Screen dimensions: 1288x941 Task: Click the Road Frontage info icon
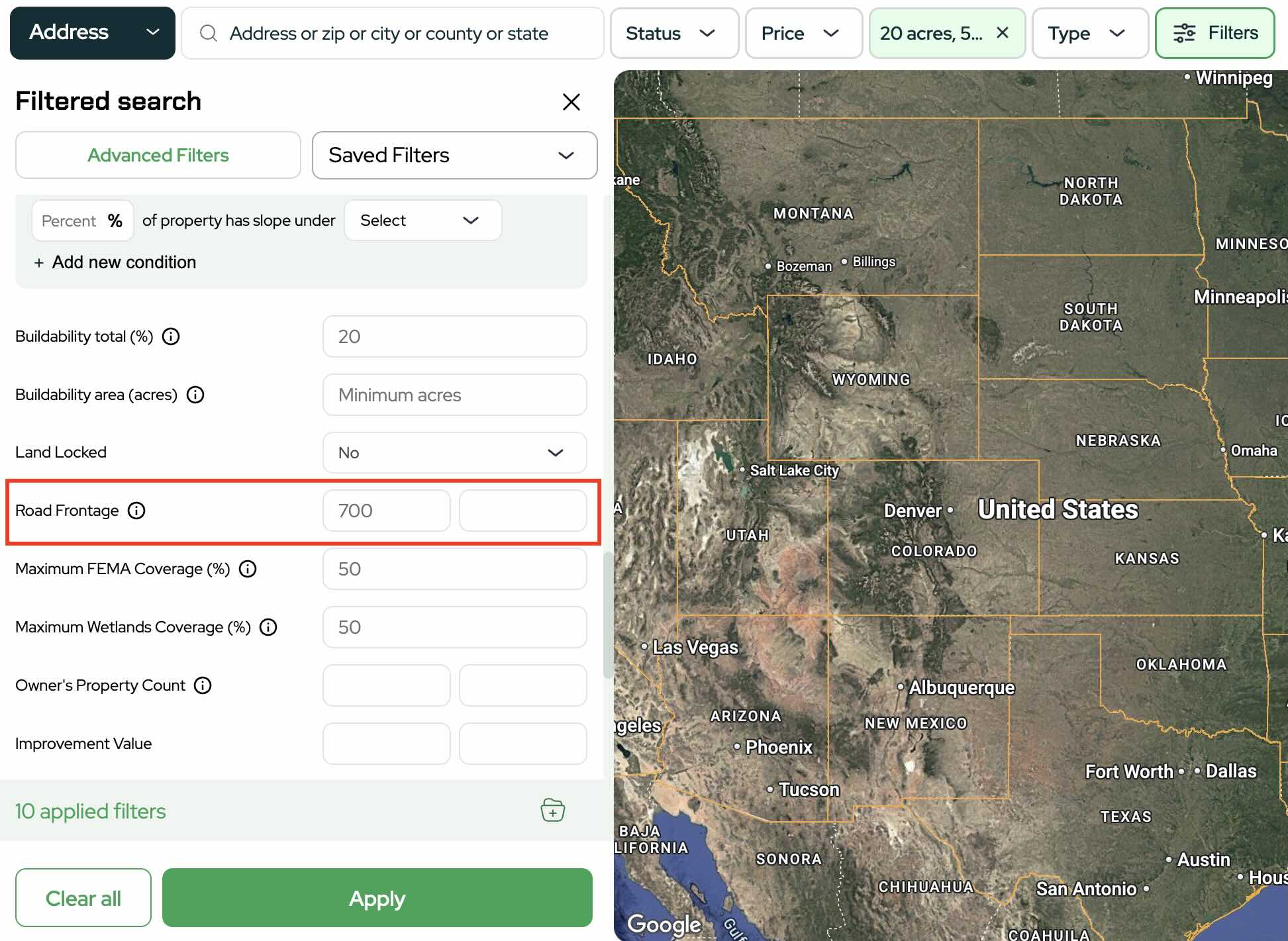[x=136, y=511]
